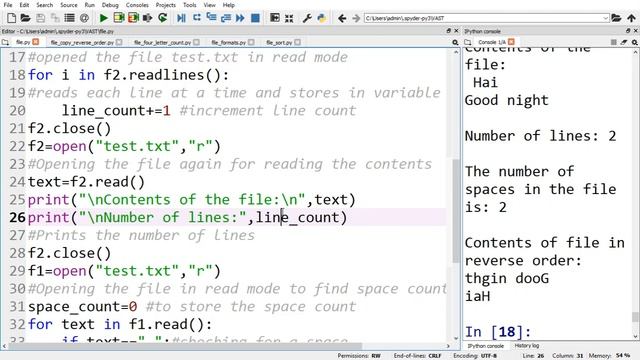Open the Projects menu

(165, 5)
